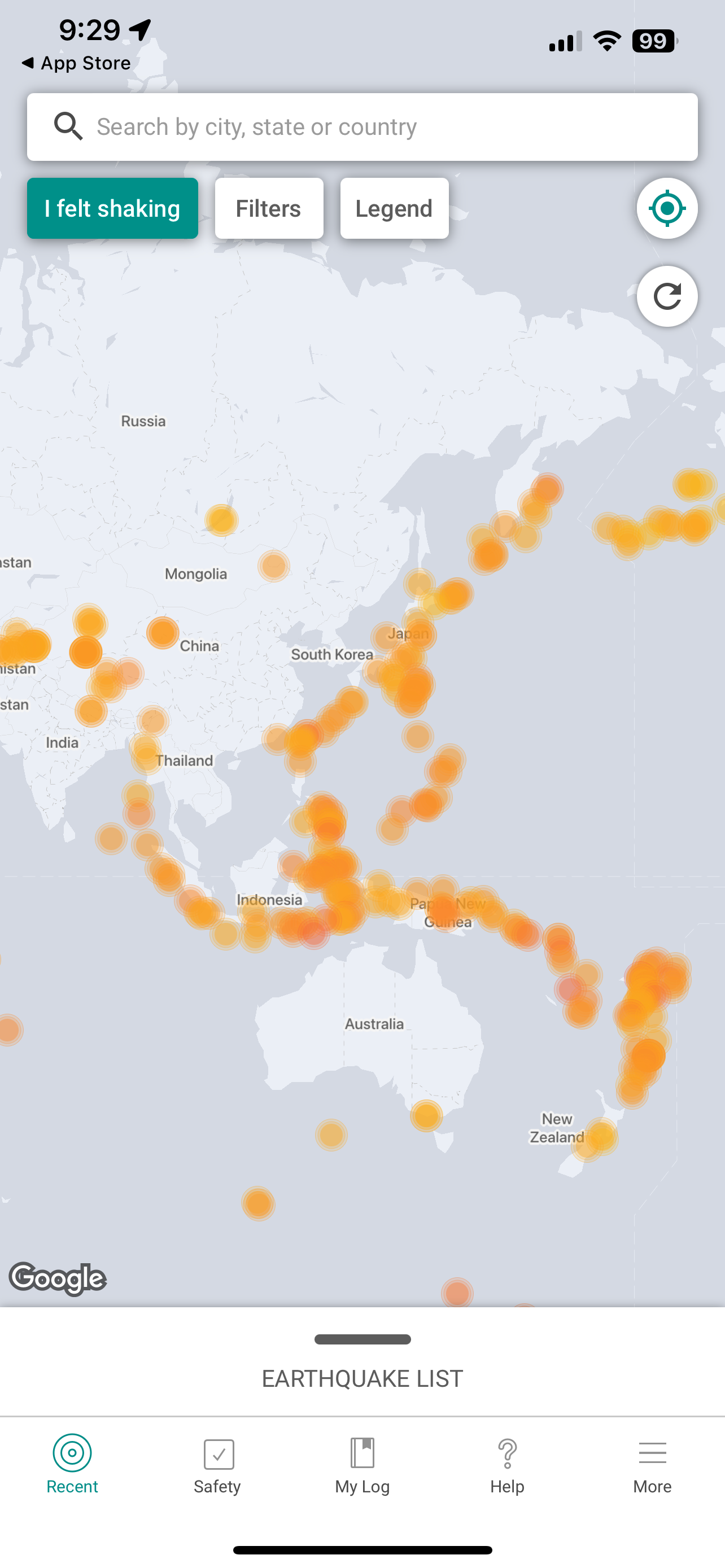Go to the Help tab
Viewport: 725px width, 1568px height.
point(507,1465)
